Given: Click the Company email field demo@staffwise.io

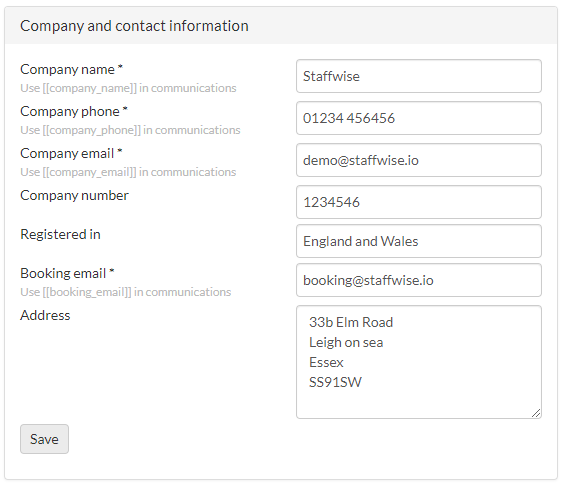Looking at the screenshot, I should (x=419, y=160).
